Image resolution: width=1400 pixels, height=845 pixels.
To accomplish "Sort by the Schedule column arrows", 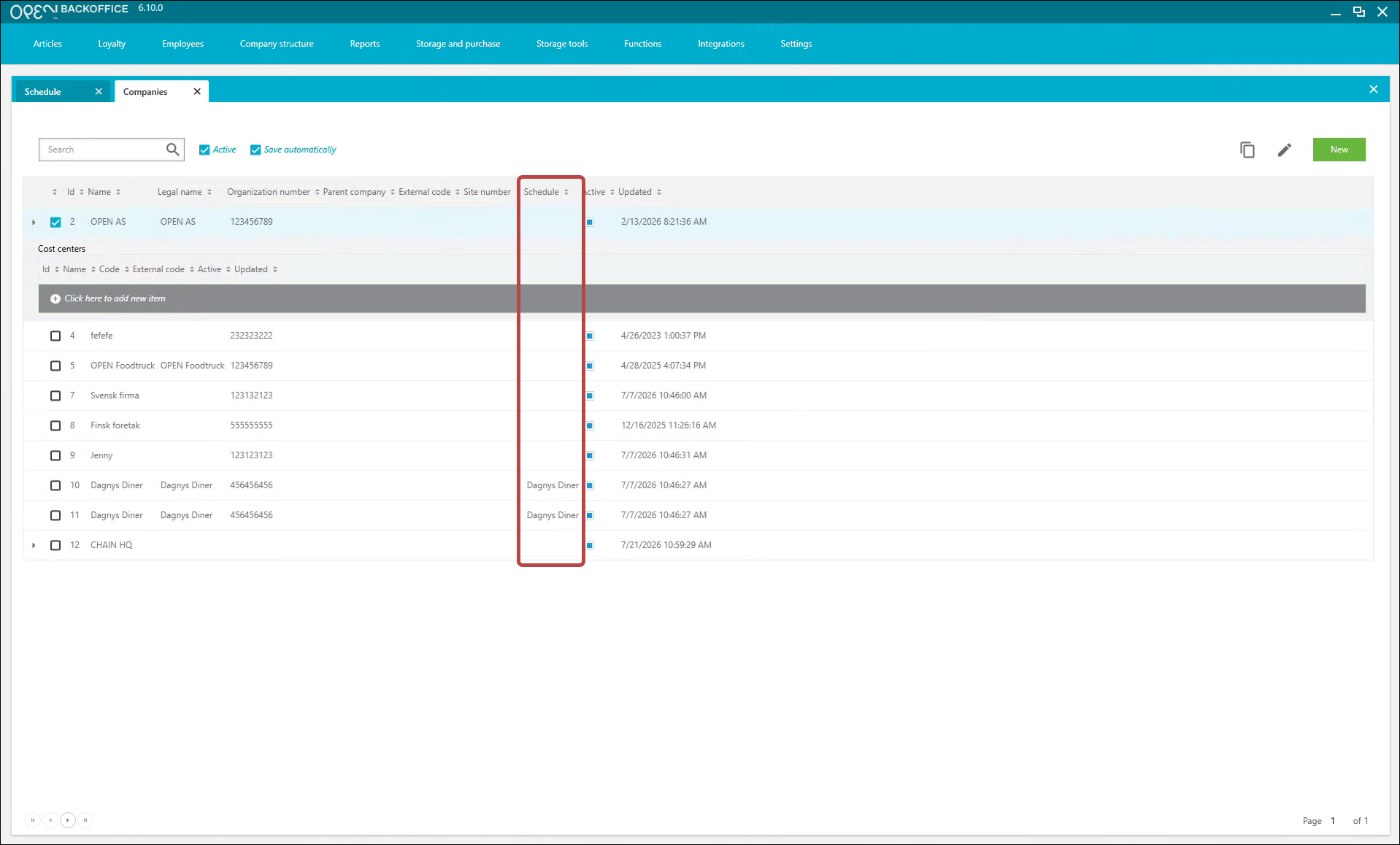I will pos(566,192).
